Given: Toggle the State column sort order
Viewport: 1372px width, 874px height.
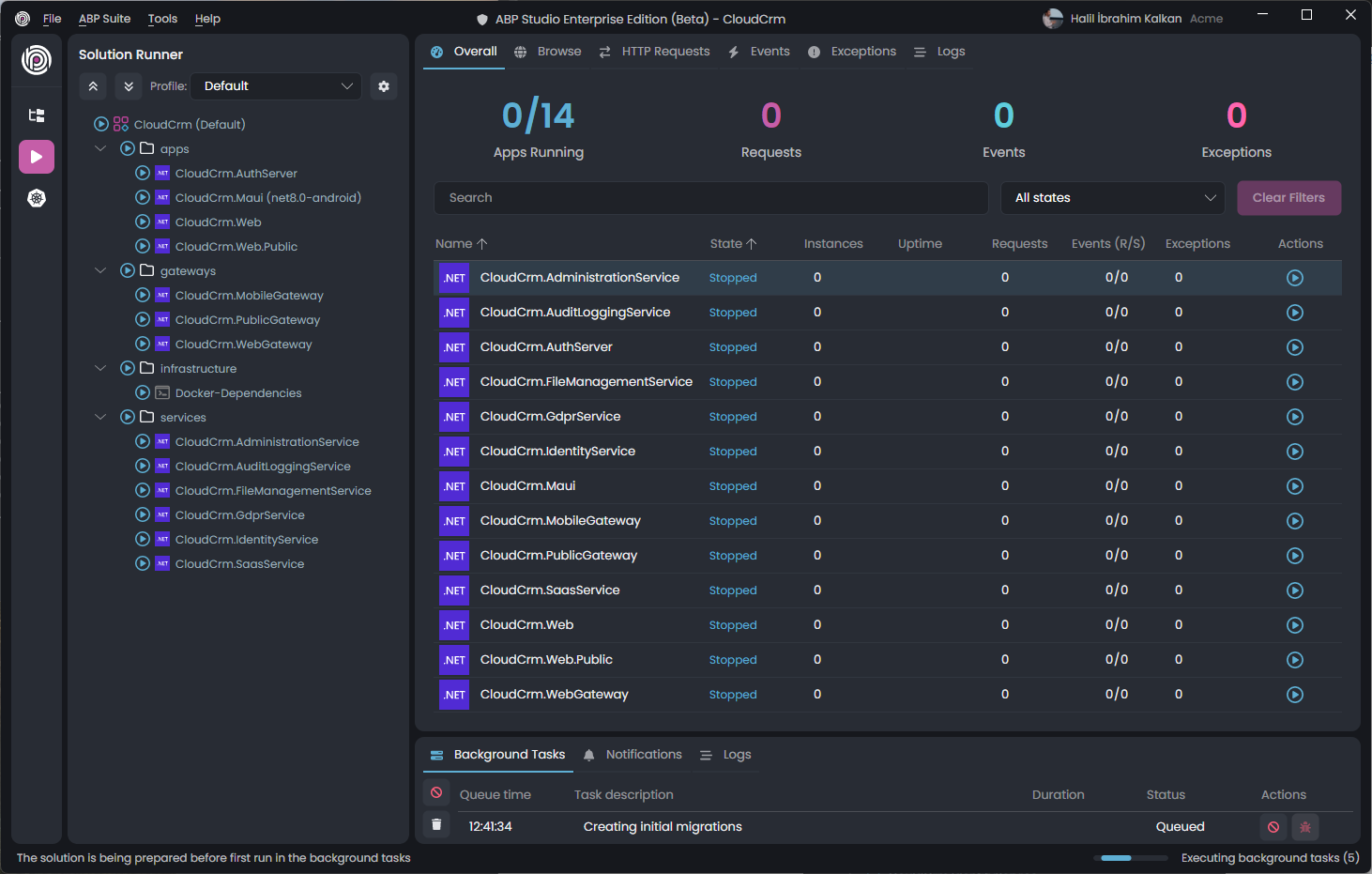Looking at the screenshot, I should click(x=734, y=243).
